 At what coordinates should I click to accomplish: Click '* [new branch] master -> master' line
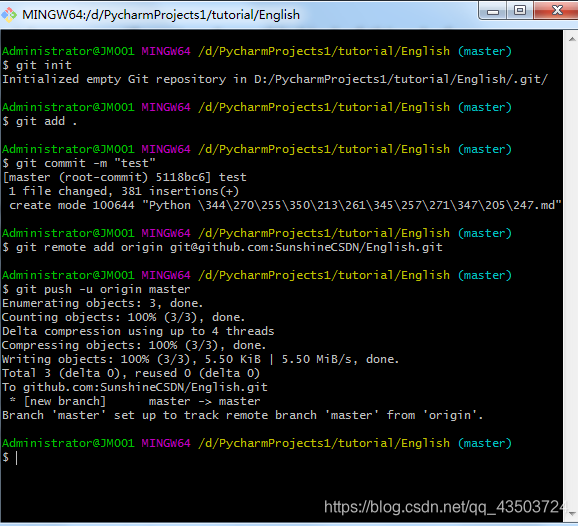pyautogui.click(x=135, y=401)
